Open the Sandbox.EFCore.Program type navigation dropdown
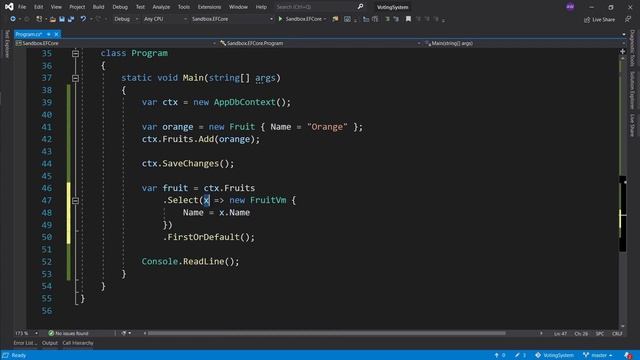The image size is (640, 360). pyautogui.click(x=320, y=43)
